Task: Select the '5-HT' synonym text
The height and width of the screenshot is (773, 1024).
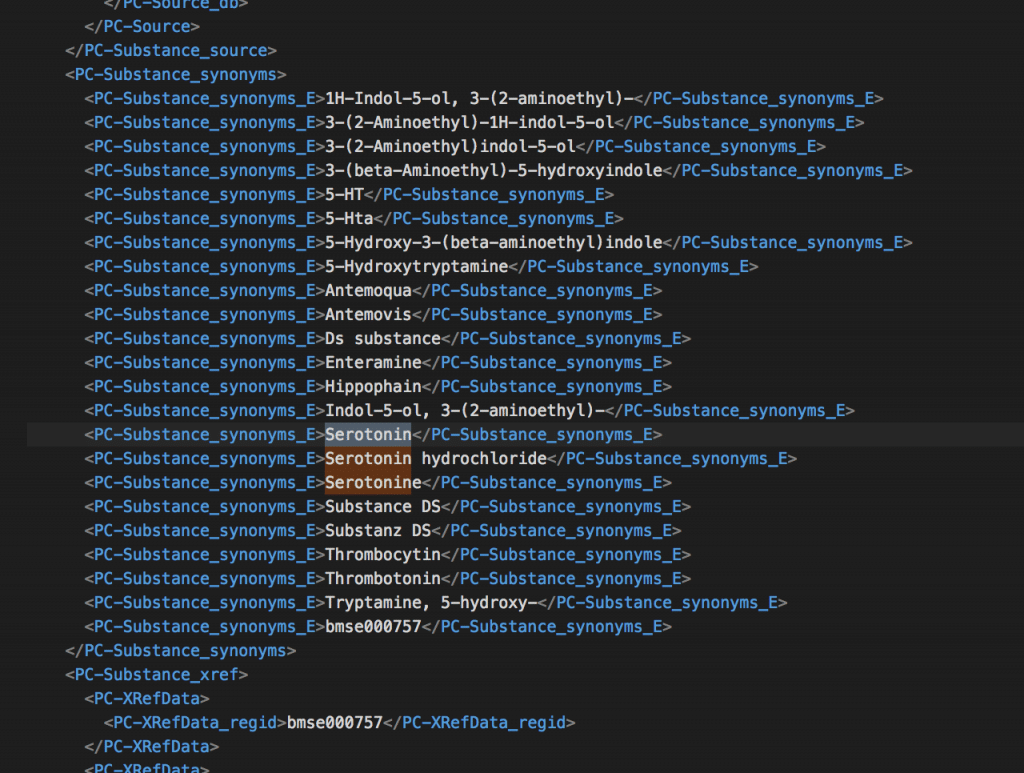Action: pos(344,195)
